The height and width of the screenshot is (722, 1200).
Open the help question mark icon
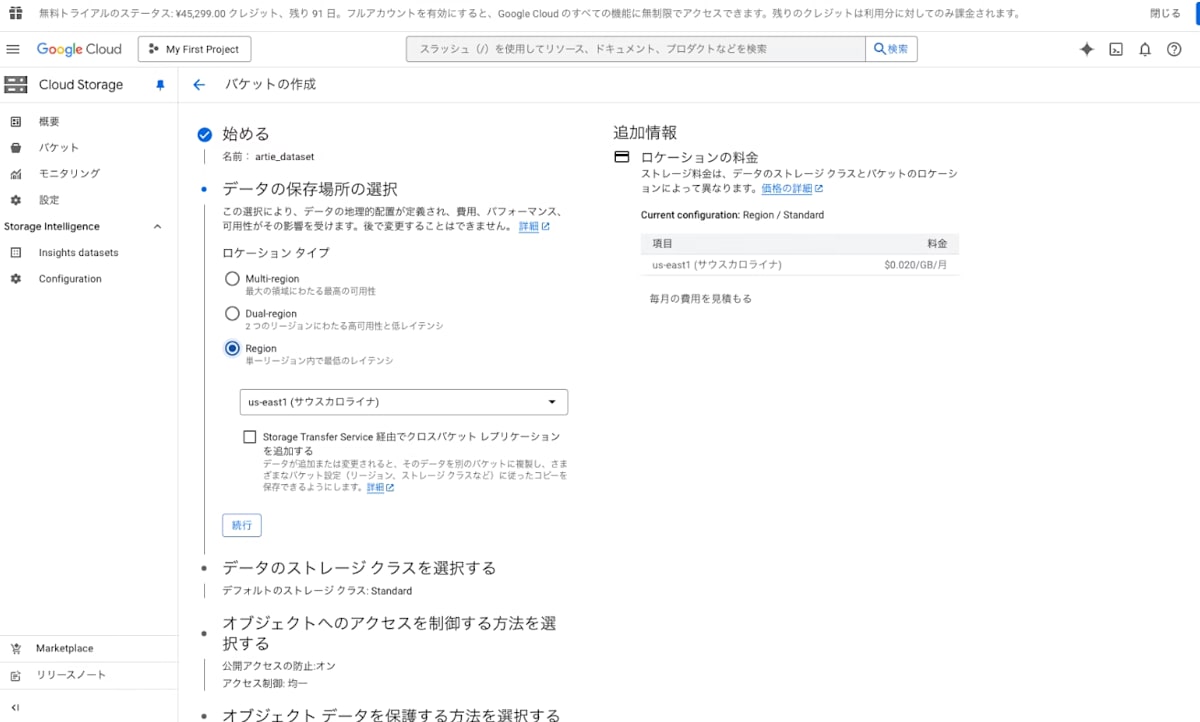pos(1174,49)
